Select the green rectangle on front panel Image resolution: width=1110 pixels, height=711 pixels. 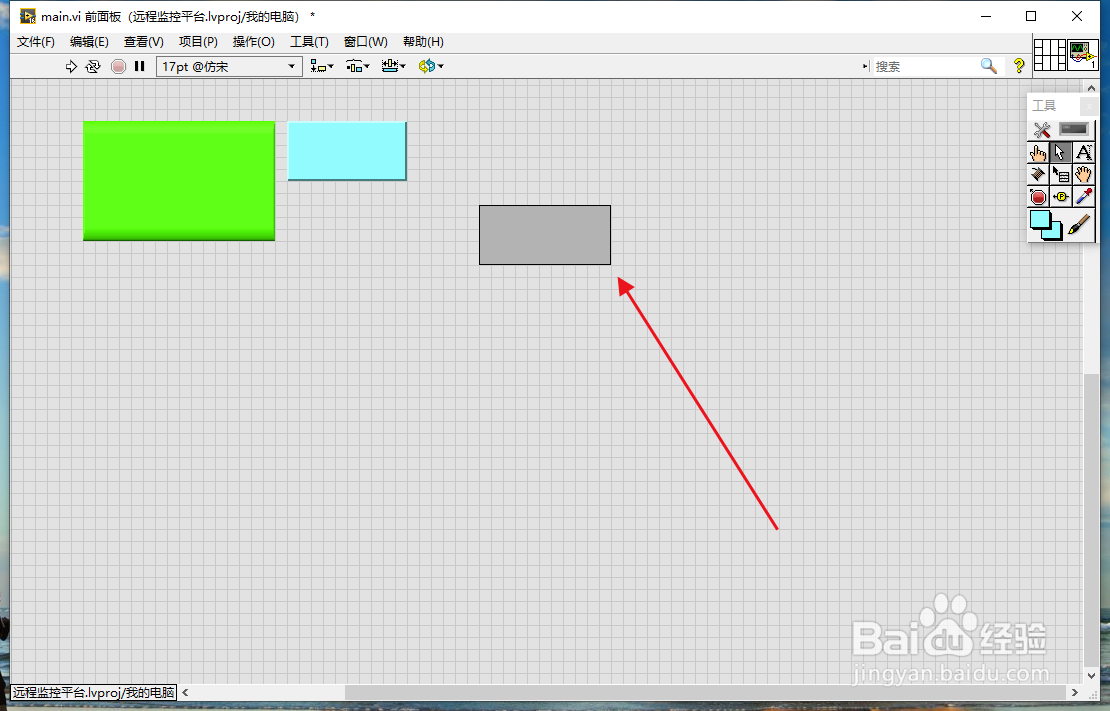[x=179, y=181]
